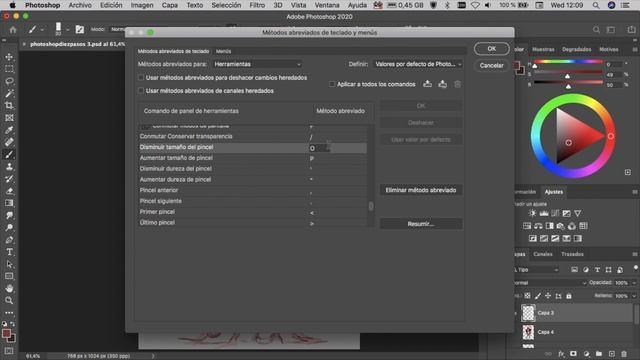Select the Path Selection tool
Image resolution: width=640 pixels, height=360 pixels.
9,264
